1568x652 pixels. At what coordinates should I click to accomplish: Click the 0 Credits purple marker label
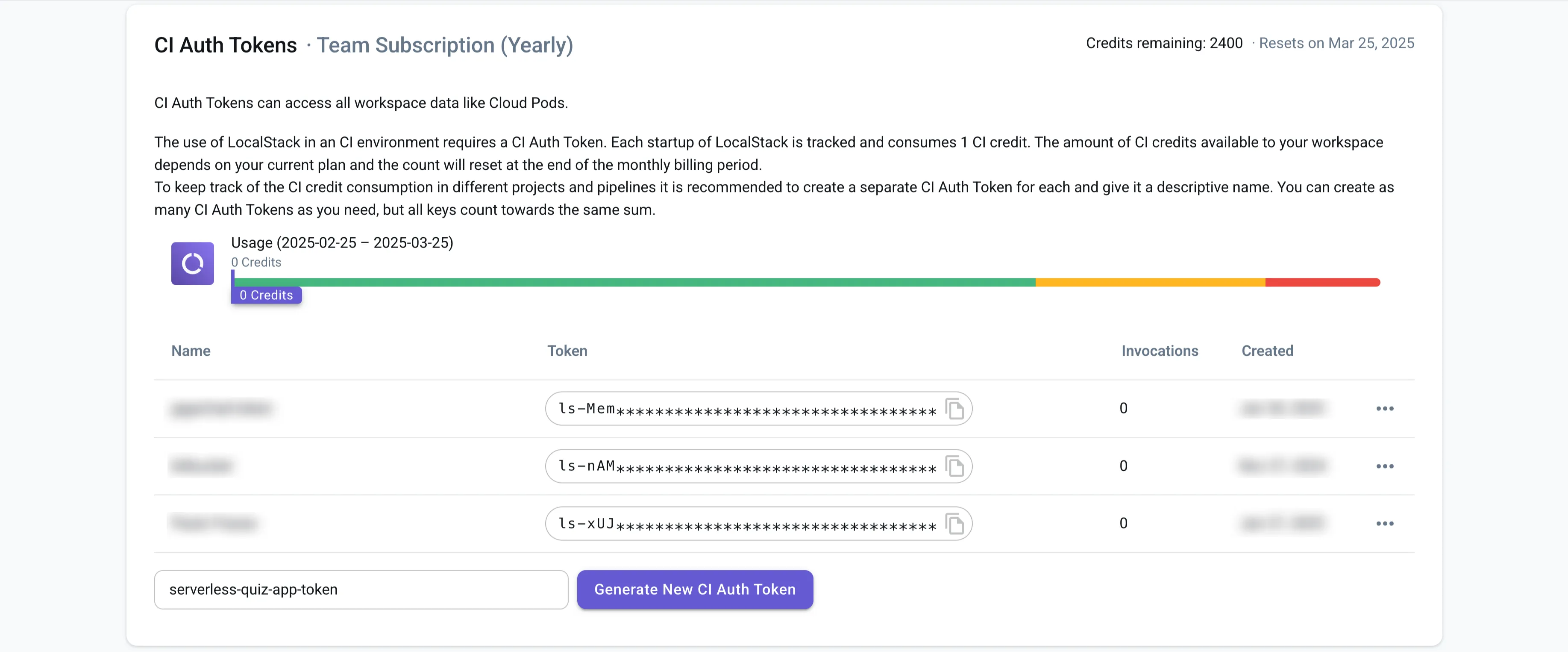pyautogui.click(x=267, y=295)
